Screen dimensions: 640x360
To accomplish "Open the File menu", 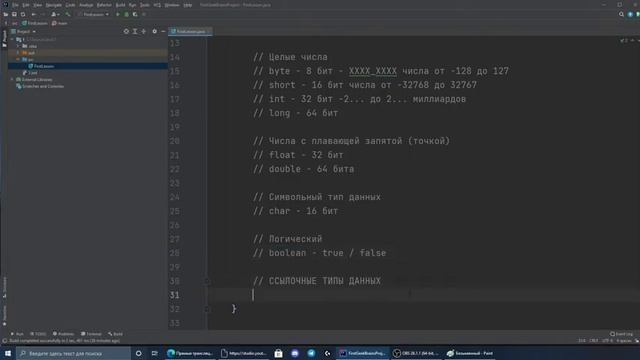I will click(15, 5).
